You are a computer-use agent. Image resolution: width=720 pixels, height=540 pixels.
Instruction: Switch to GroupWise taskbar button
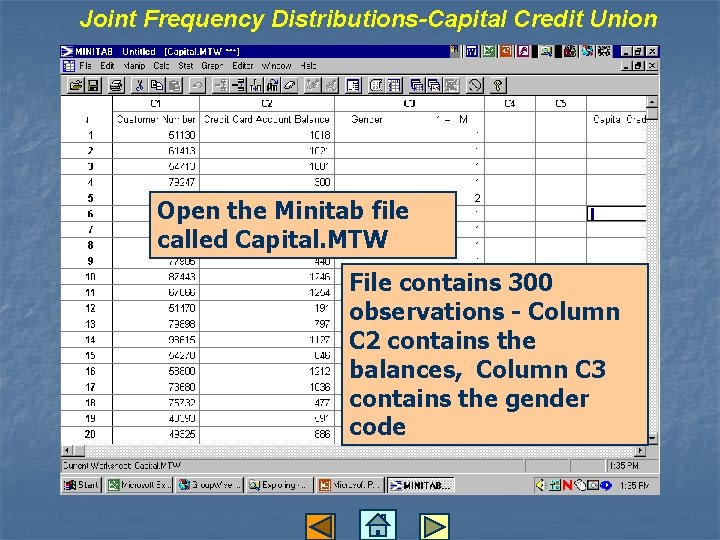pos(210,485)
